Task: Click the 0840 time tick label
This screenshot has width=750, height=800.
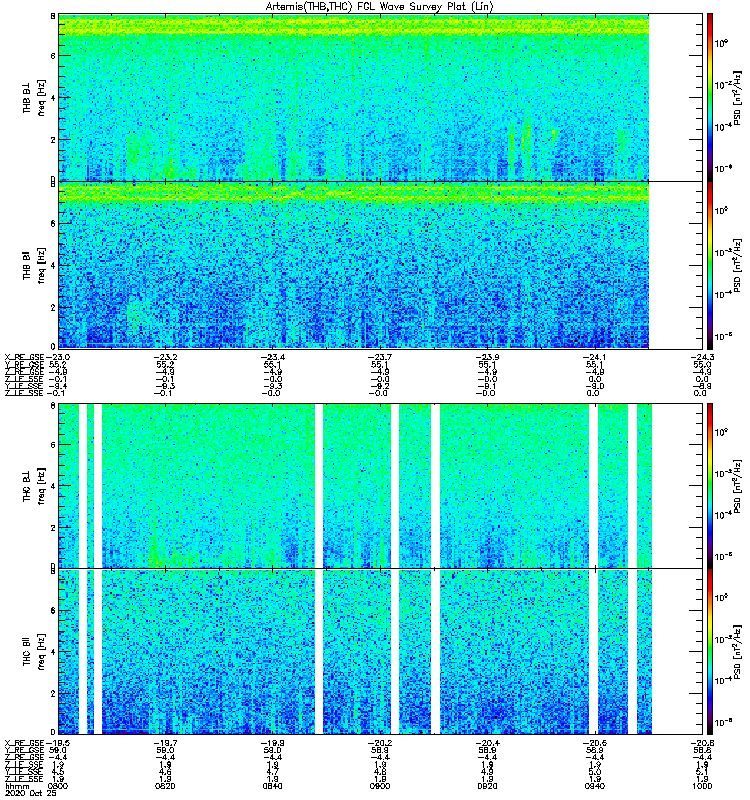Action: 272,786
